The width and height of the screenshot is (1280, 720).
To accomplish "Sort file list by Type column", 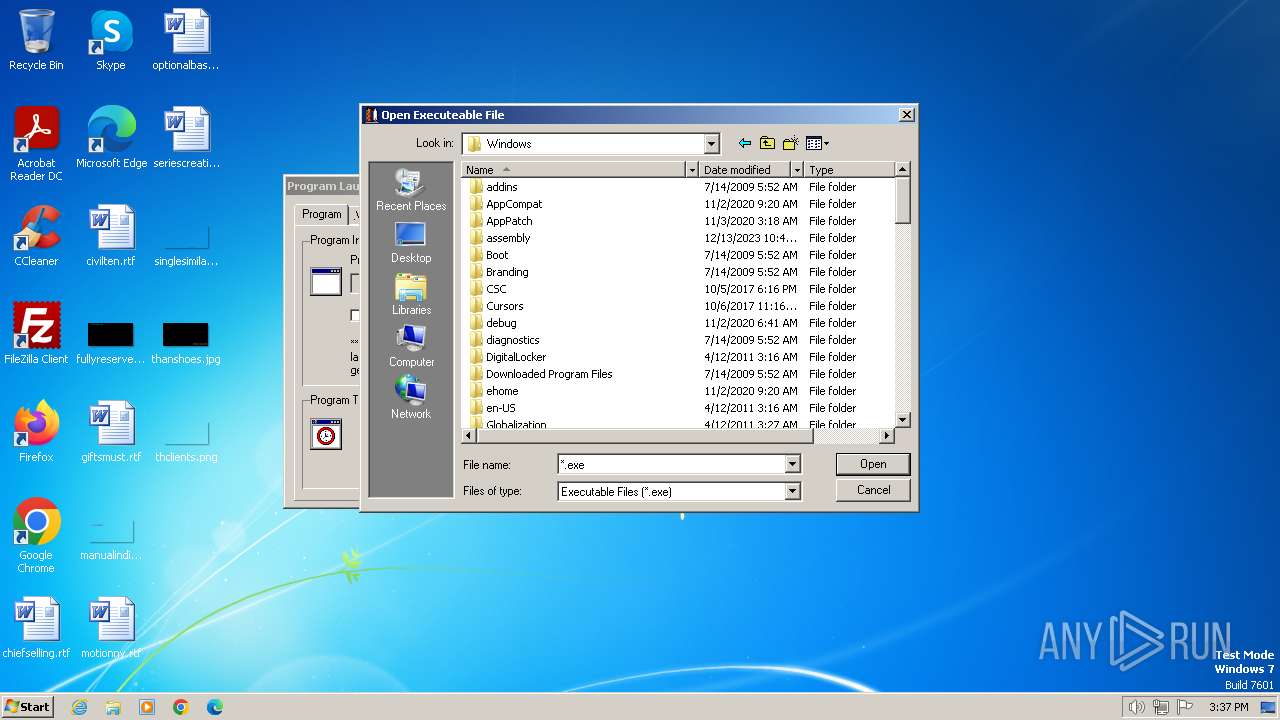I will (x=849, y=170).
